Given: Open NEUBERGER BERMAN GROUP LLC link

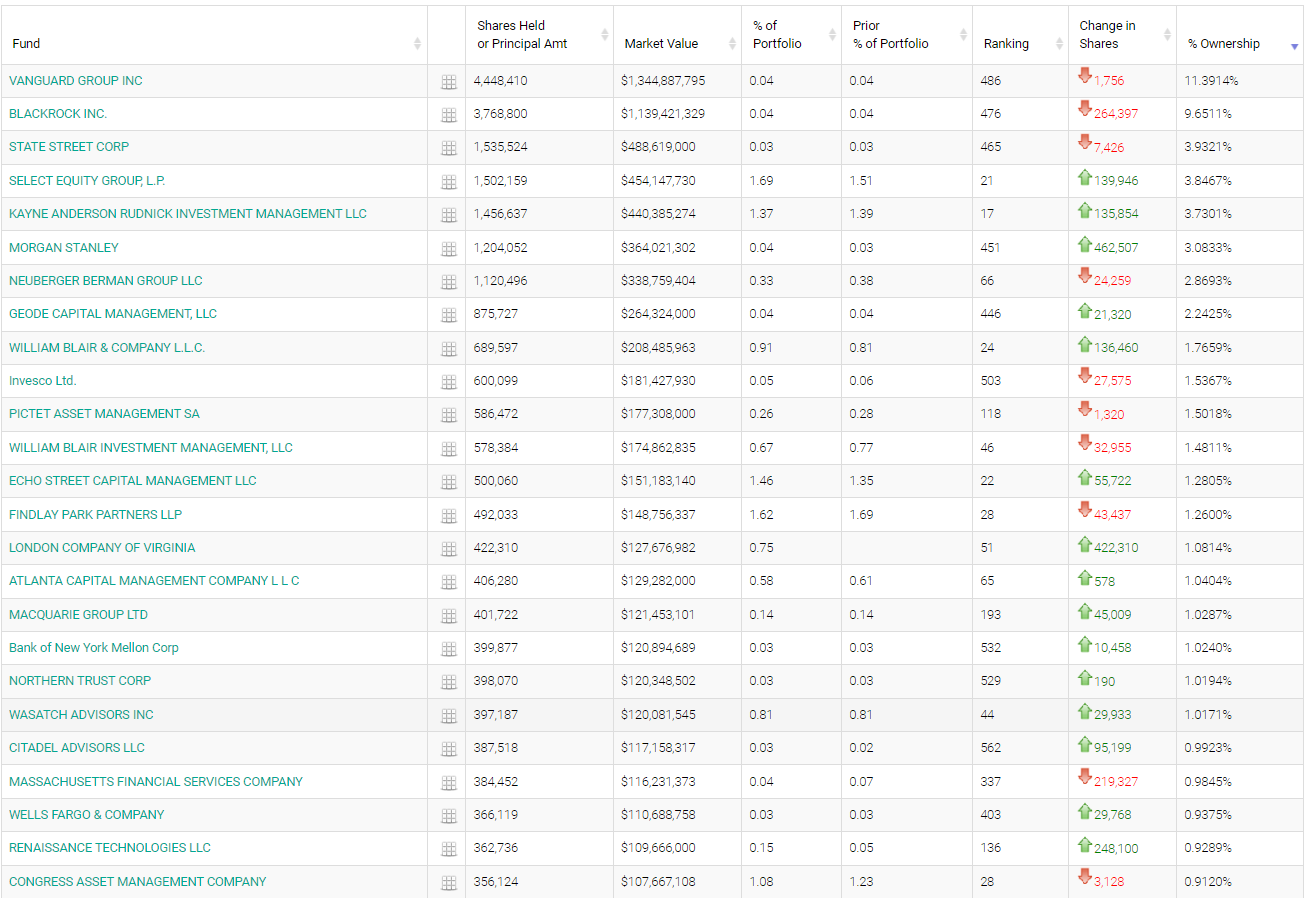Looking at the screenshot, I should [106, 281].
